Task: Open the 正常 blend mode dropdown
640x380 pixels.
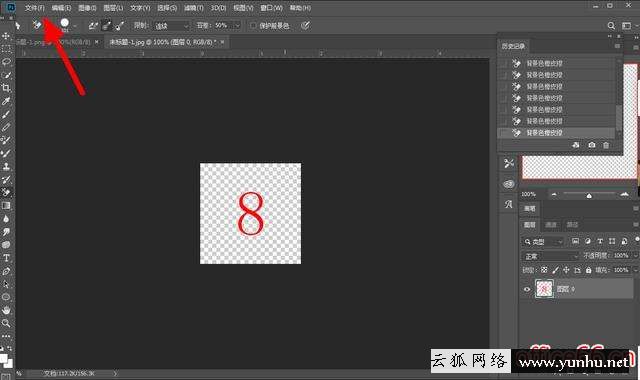Action: click(x=551, y=256)
